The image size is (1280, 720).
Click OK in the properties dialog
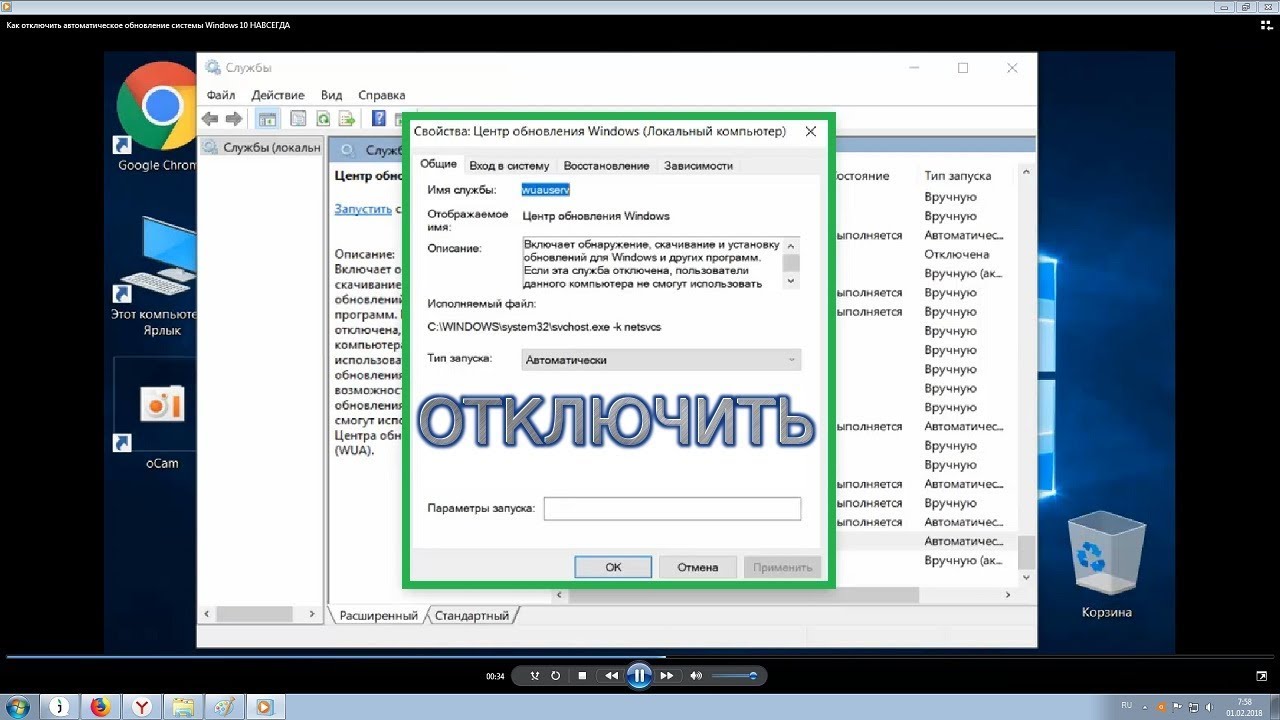tap(613, 567)
